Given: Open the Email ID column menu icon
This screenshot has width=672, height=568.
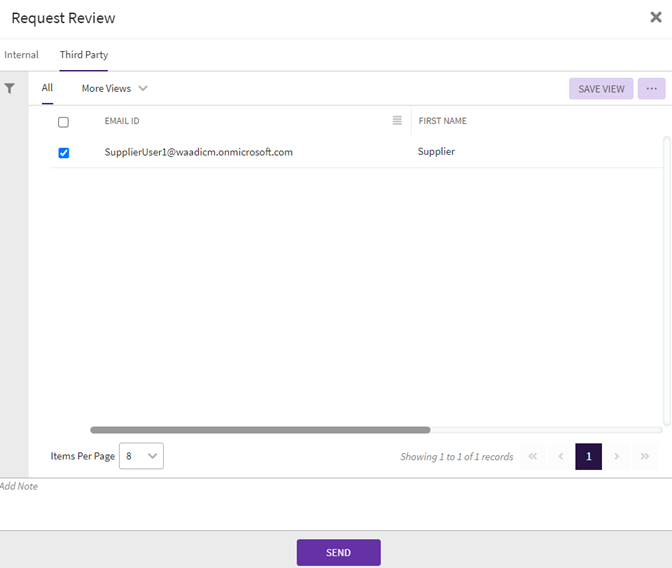Looking at the screenshot, I should point(397,121).
